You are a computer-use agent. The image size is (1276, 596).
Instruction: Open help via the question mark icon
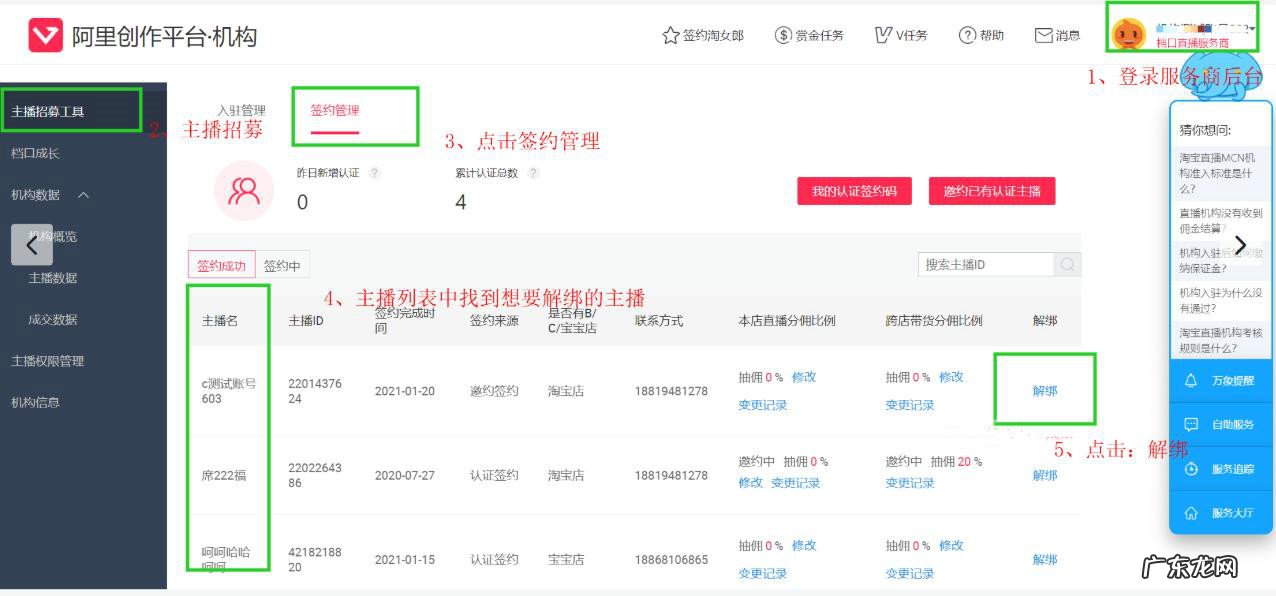pos(967,34)
